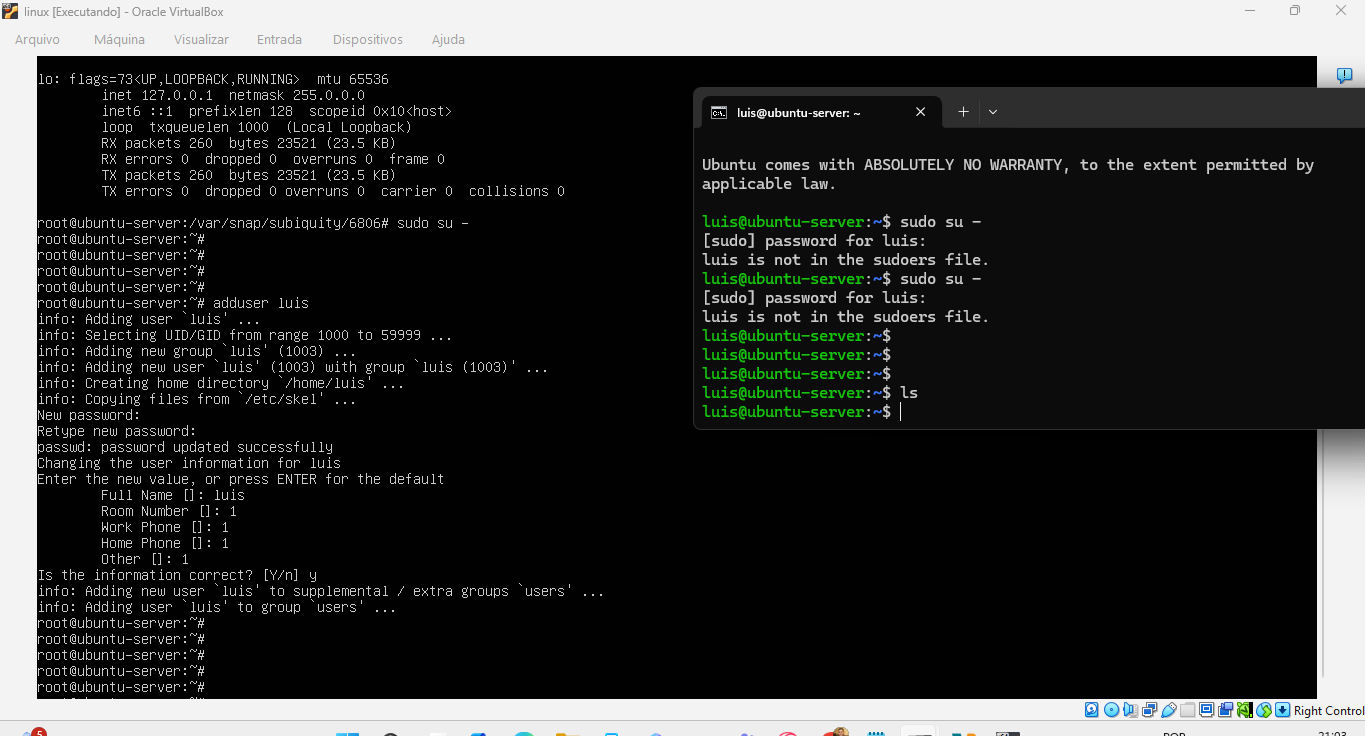
Task: Click the 'Home Phone []: 1' line
Action: 165,543
